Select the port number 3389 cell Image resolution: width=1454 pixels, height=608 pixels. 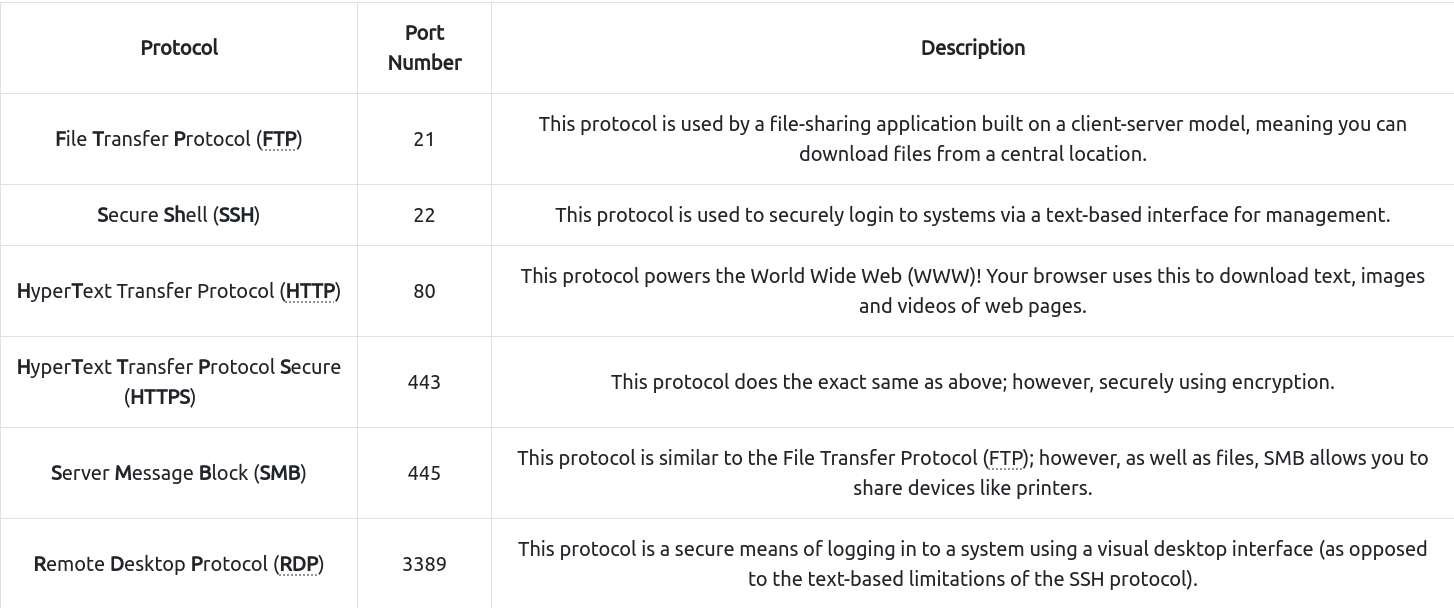(424, 564)
